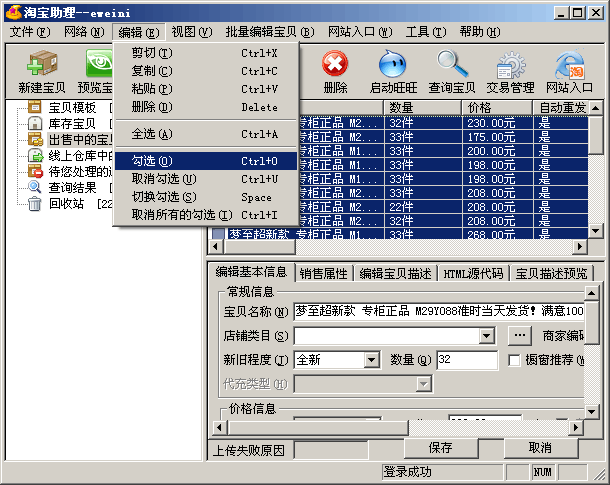Choose 勾选 Ctrl+O menu entry
This screenshot has height=485, width=610.
click(x=206, y=161)
